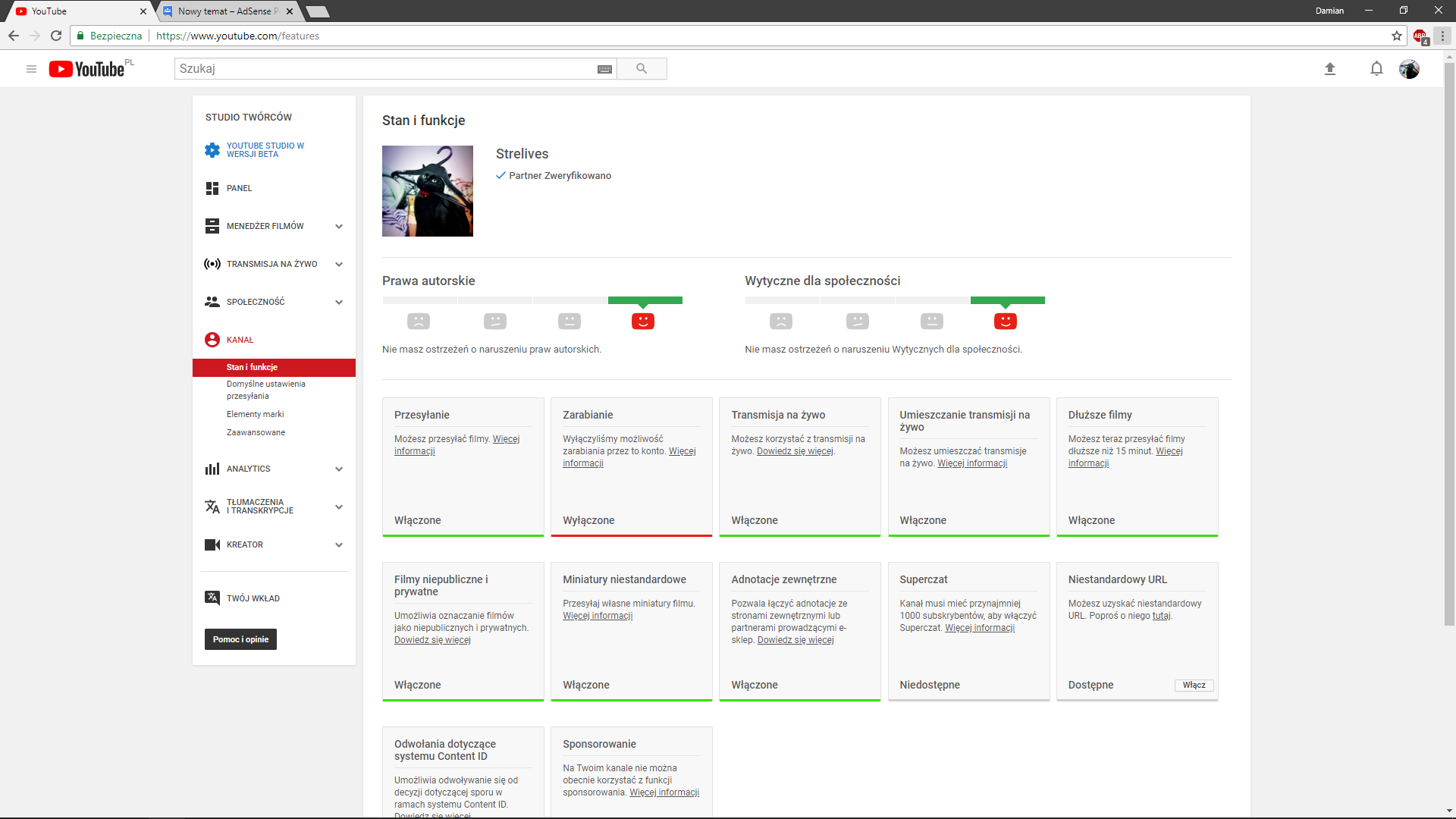Click the YouTube Studio beta gear icon

pyautogui.click(x=212, y=150)
